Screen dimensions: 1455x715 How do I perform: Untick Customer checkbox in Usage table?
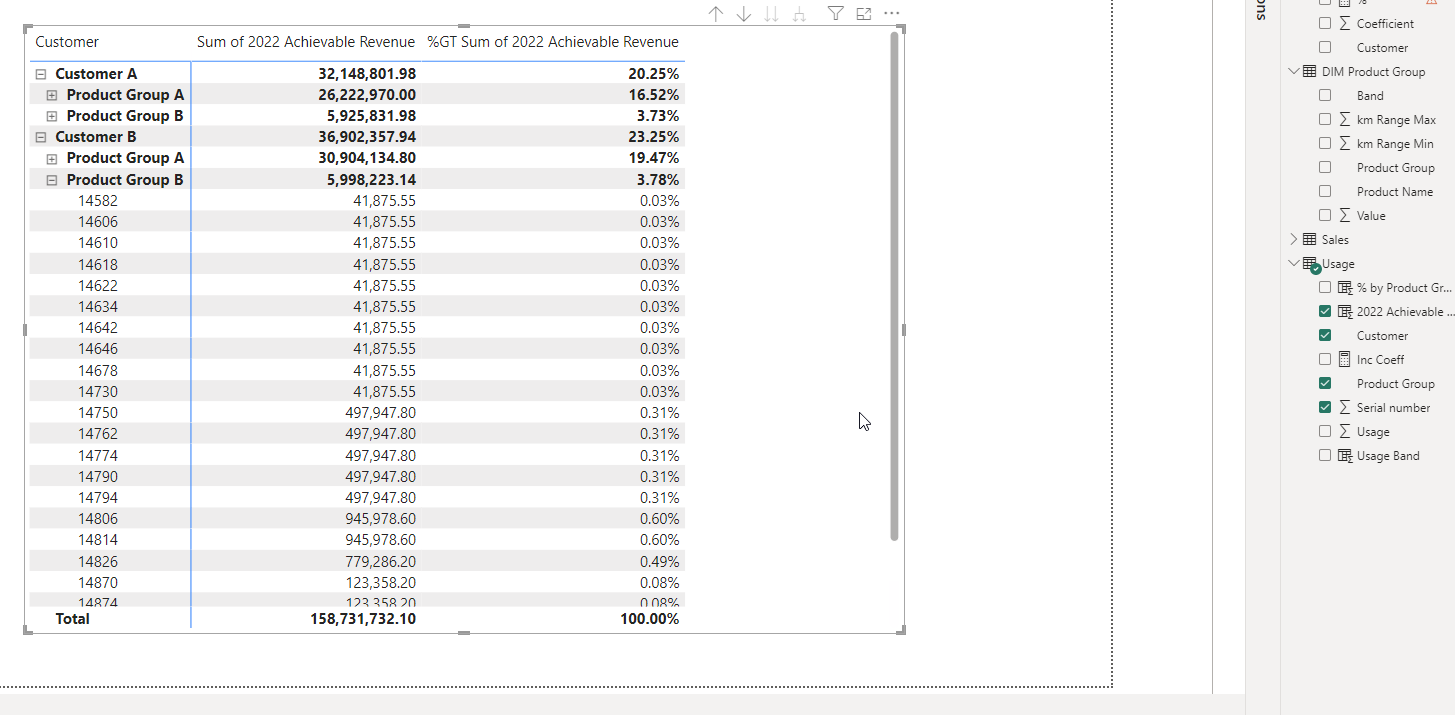(1325, 335)
